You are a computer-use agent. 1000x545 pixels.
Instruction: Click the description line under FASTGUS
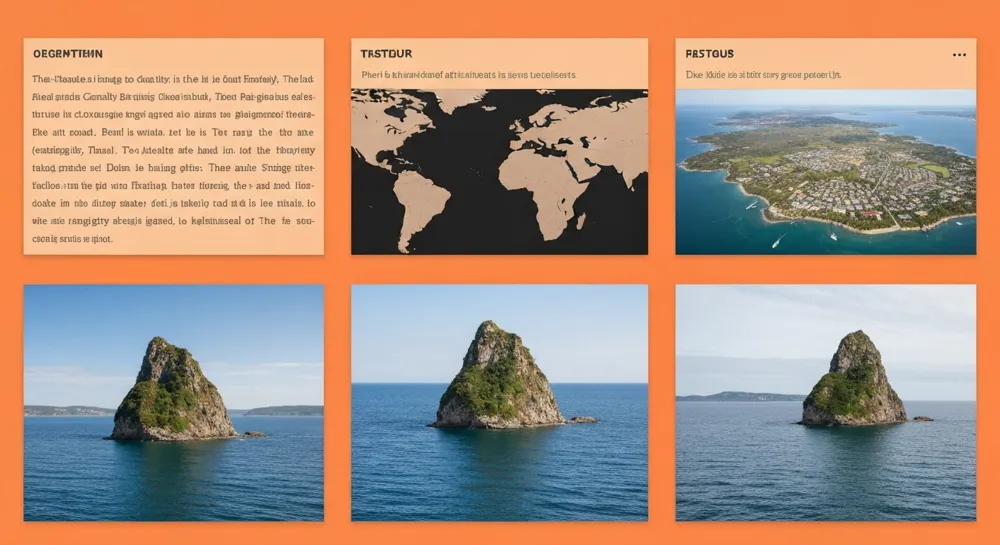[x=762, y=75]
